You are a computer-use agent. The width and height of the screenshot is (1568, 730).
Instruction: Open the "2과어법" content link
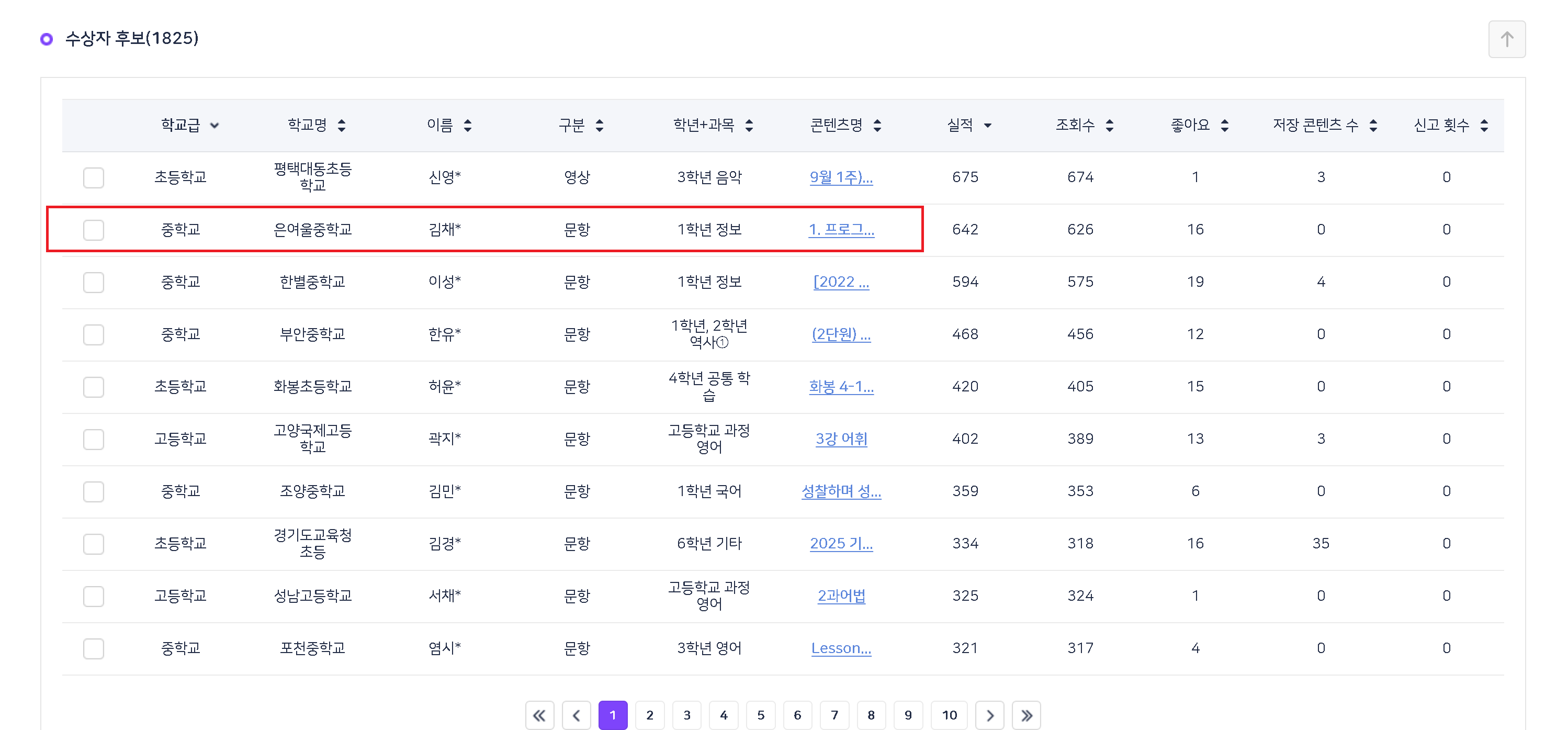(x=841, y=596)
